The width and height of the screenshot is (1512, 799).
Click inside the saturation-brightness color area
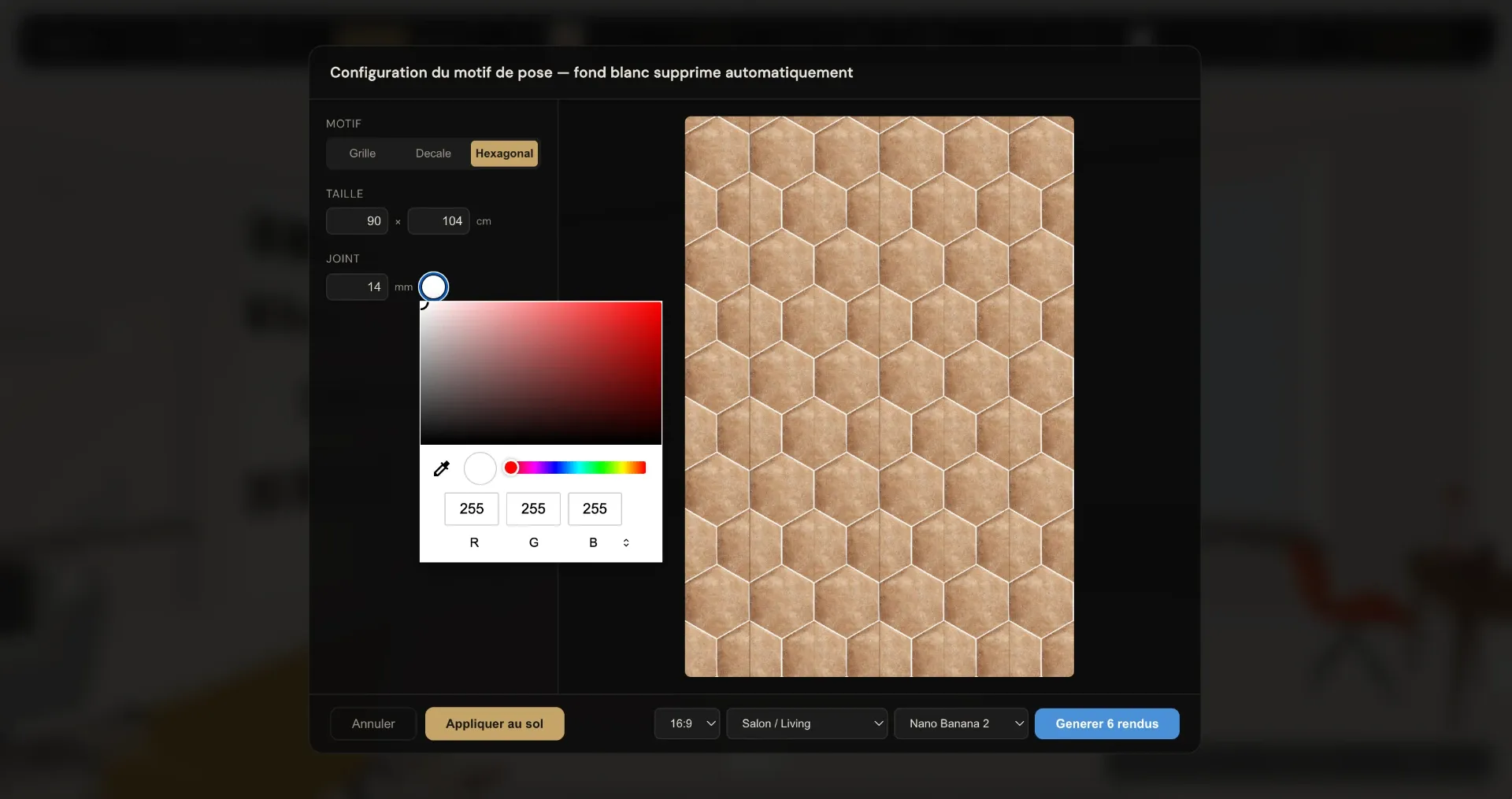(x=541, y=373)
